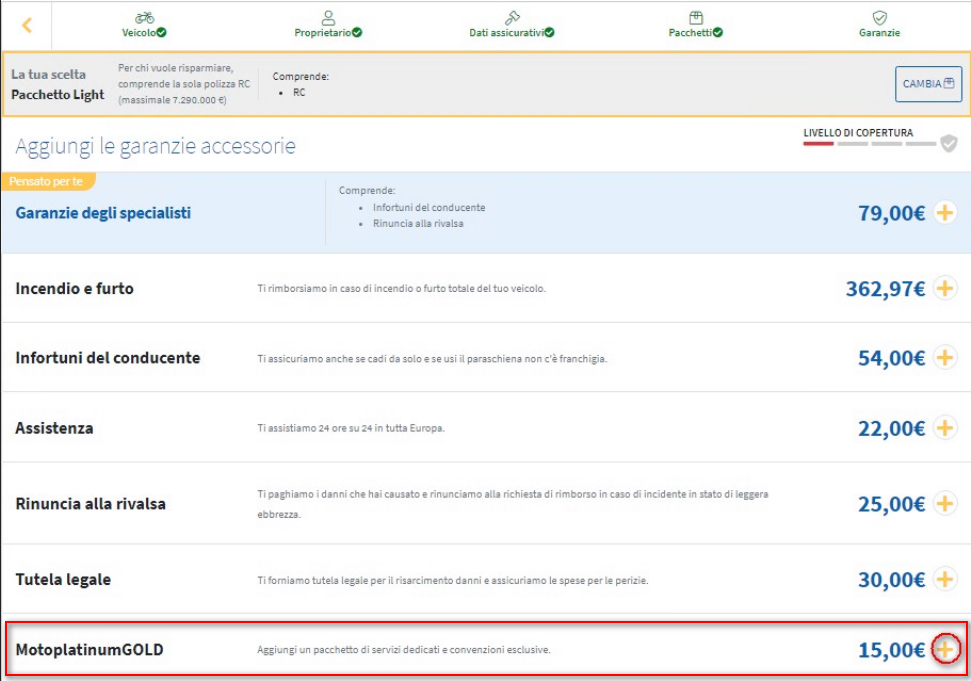Click the massimale 7.290.000 € text
Screen dimensions: 971x681
point(172,100)
